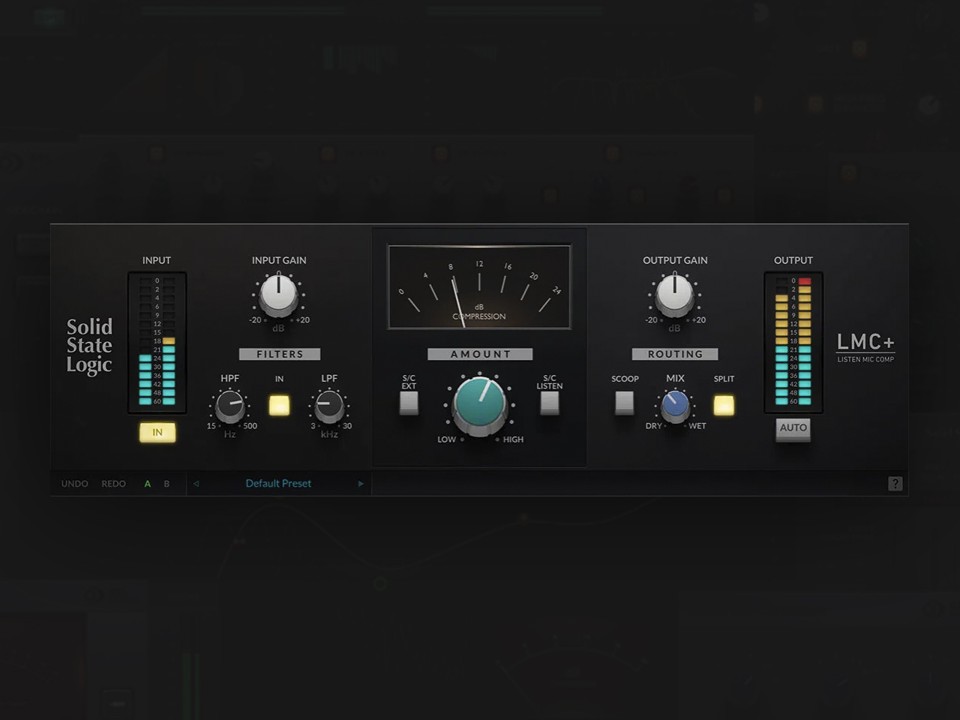Click the INPUT GAIN knob
960x720 pixels.
(279, 294)
